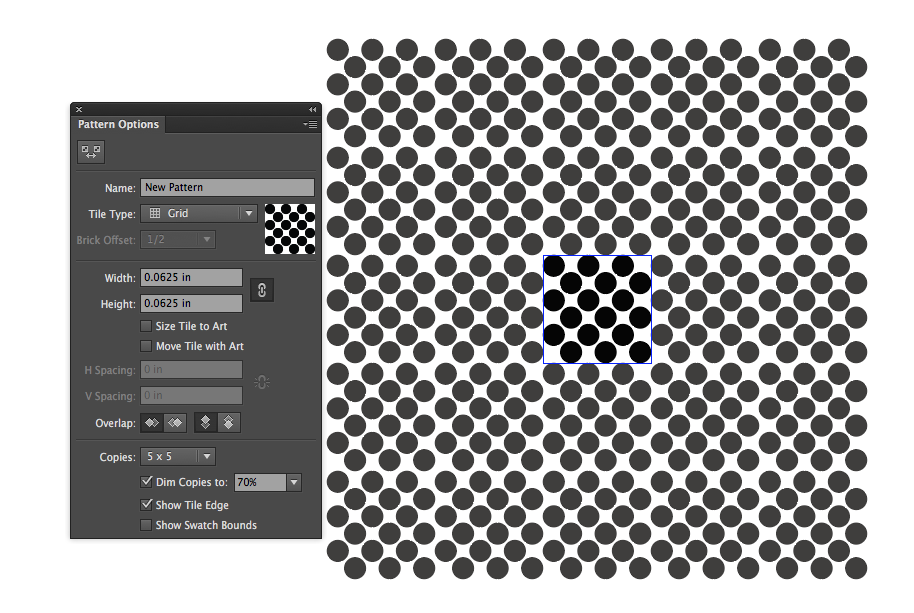Select the Left in Front overlap icon
Screen dimensions: 914x613
point(150,422)
